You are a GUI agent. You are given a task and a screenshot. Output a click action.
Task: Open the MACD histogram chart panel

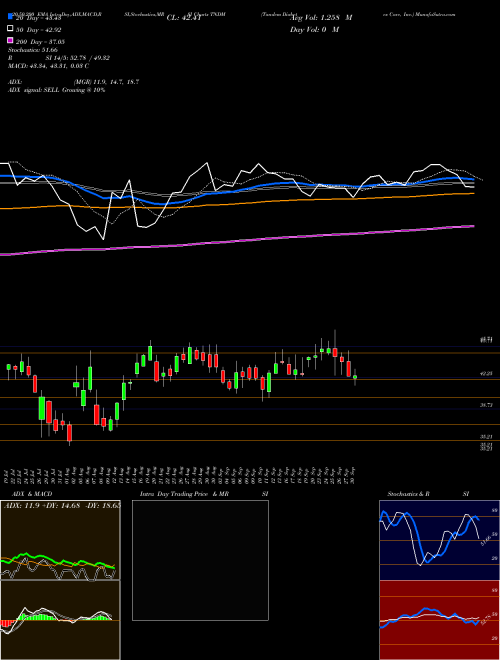point(60,620)
